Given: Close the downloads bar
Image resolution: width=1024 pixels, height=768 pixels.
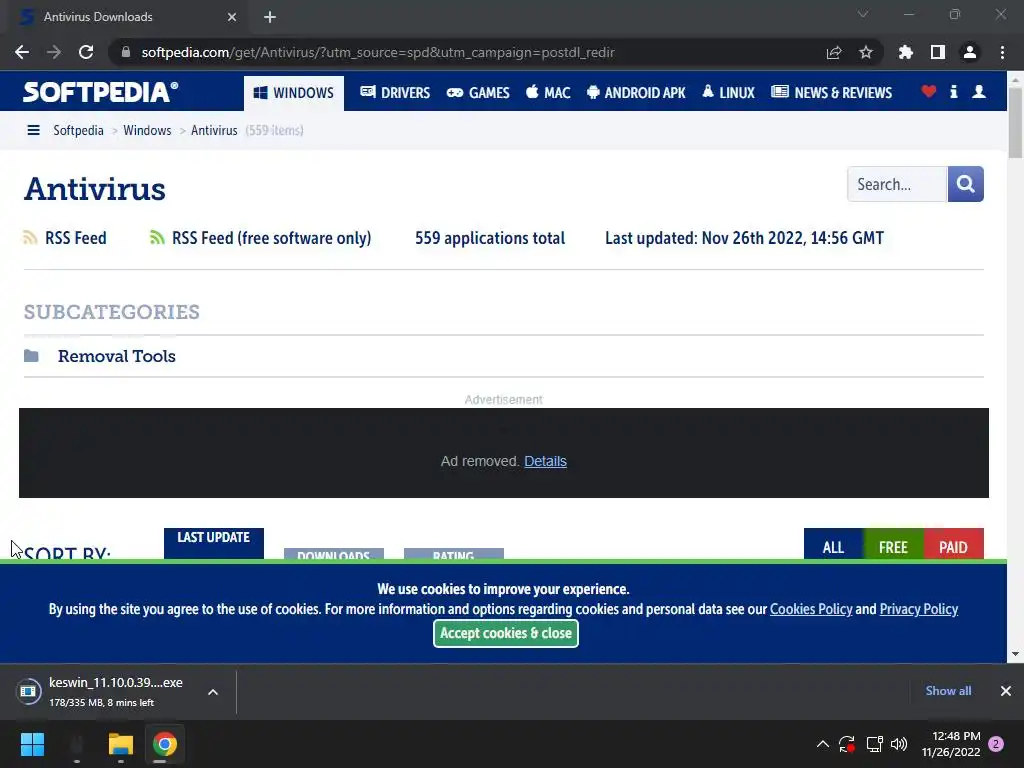Looking at the screenshot, I should (x=1006, y=691).
